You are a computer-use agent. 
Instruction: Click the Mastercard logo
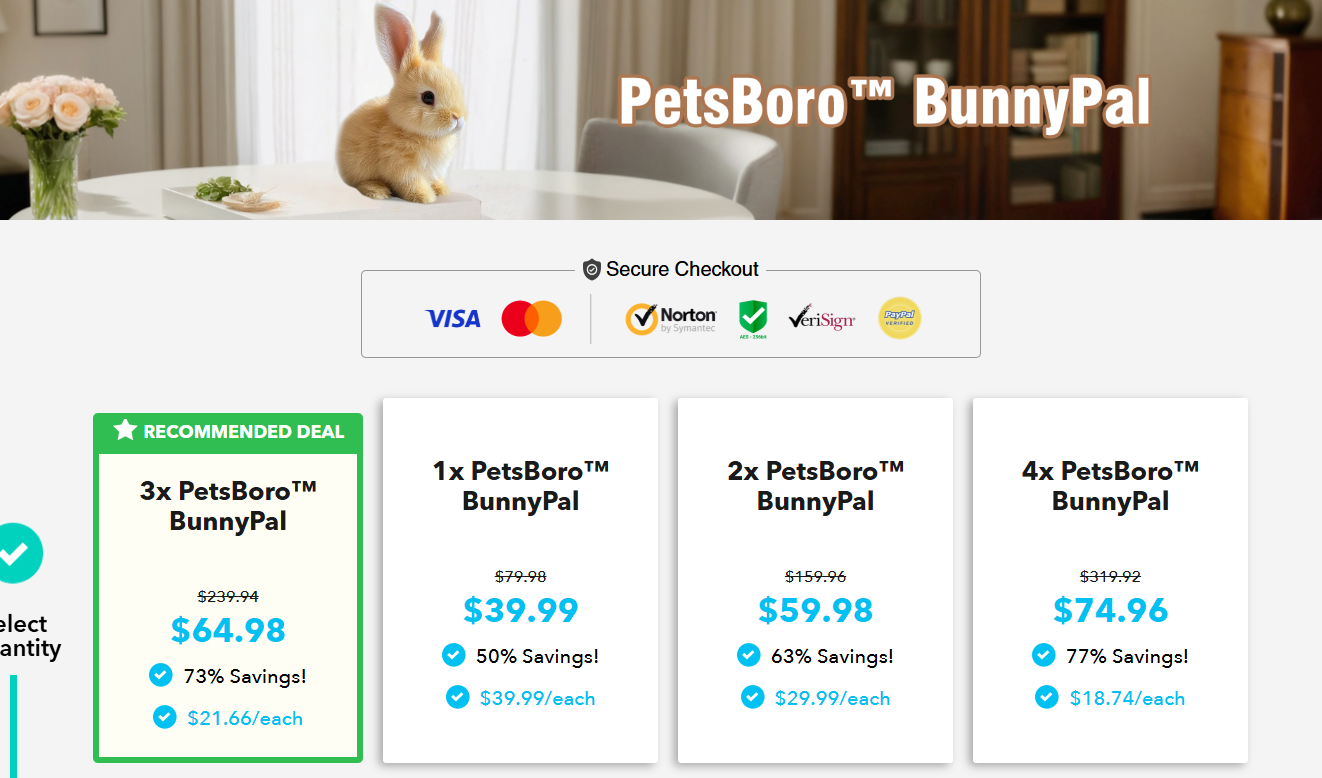pyautogui.click(x=531, y=318)
